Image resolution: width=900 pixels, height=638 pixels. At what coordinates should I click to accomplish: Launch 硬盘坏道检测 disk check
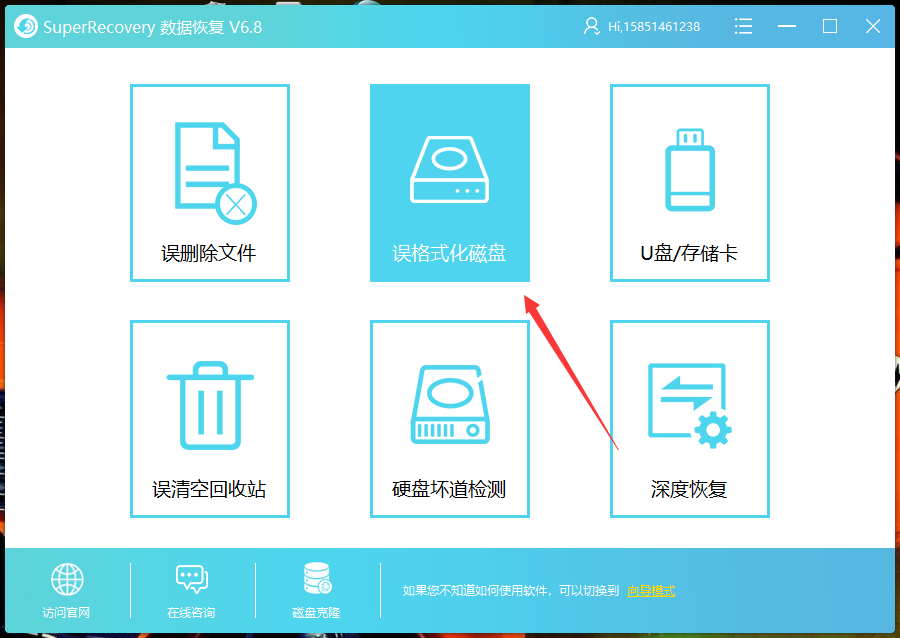pyautogui.click(x=449, y=419)
